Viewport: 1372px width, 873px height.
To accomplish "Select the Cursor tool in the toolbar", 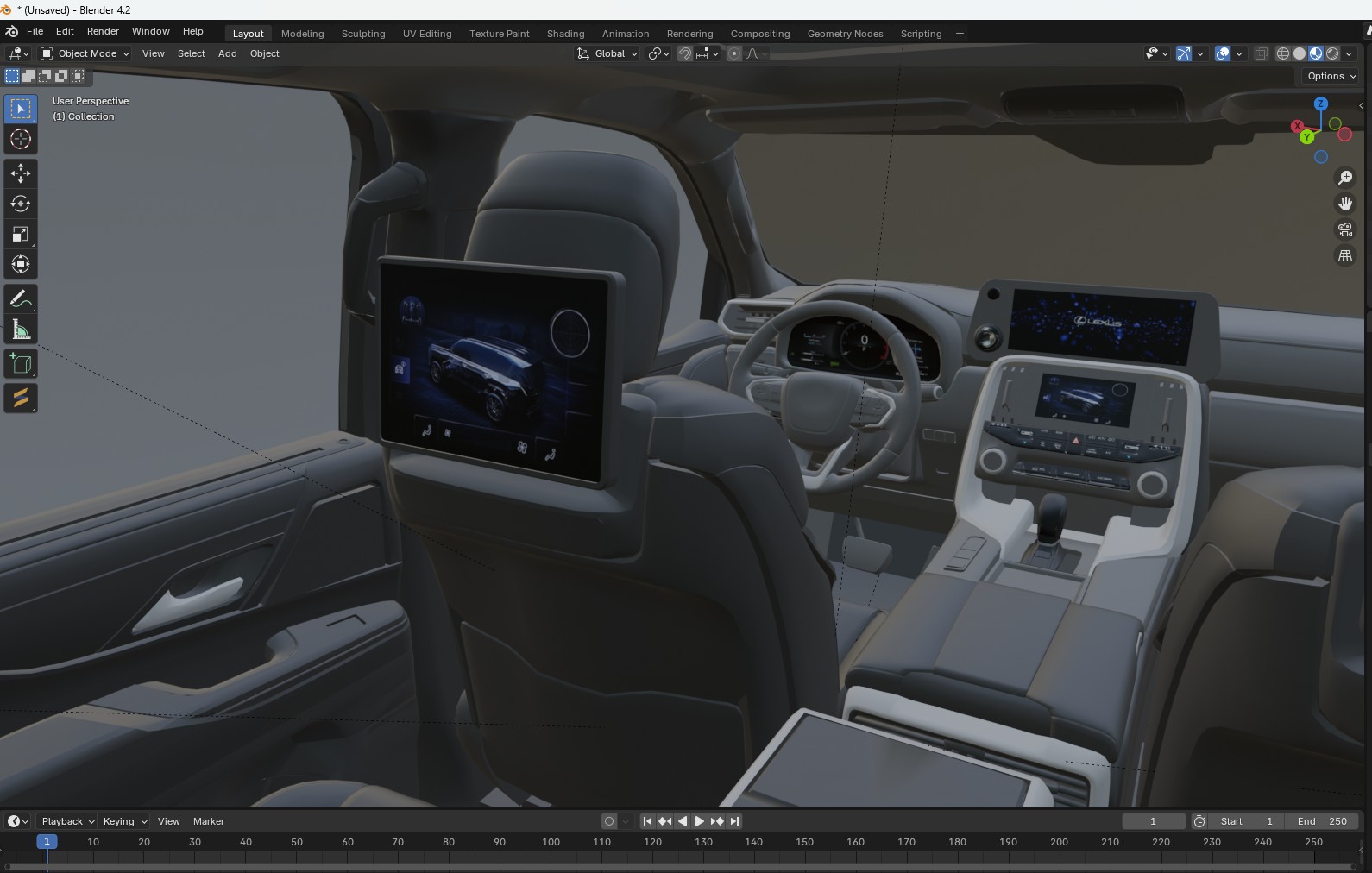I will click(x=21, y=140).
